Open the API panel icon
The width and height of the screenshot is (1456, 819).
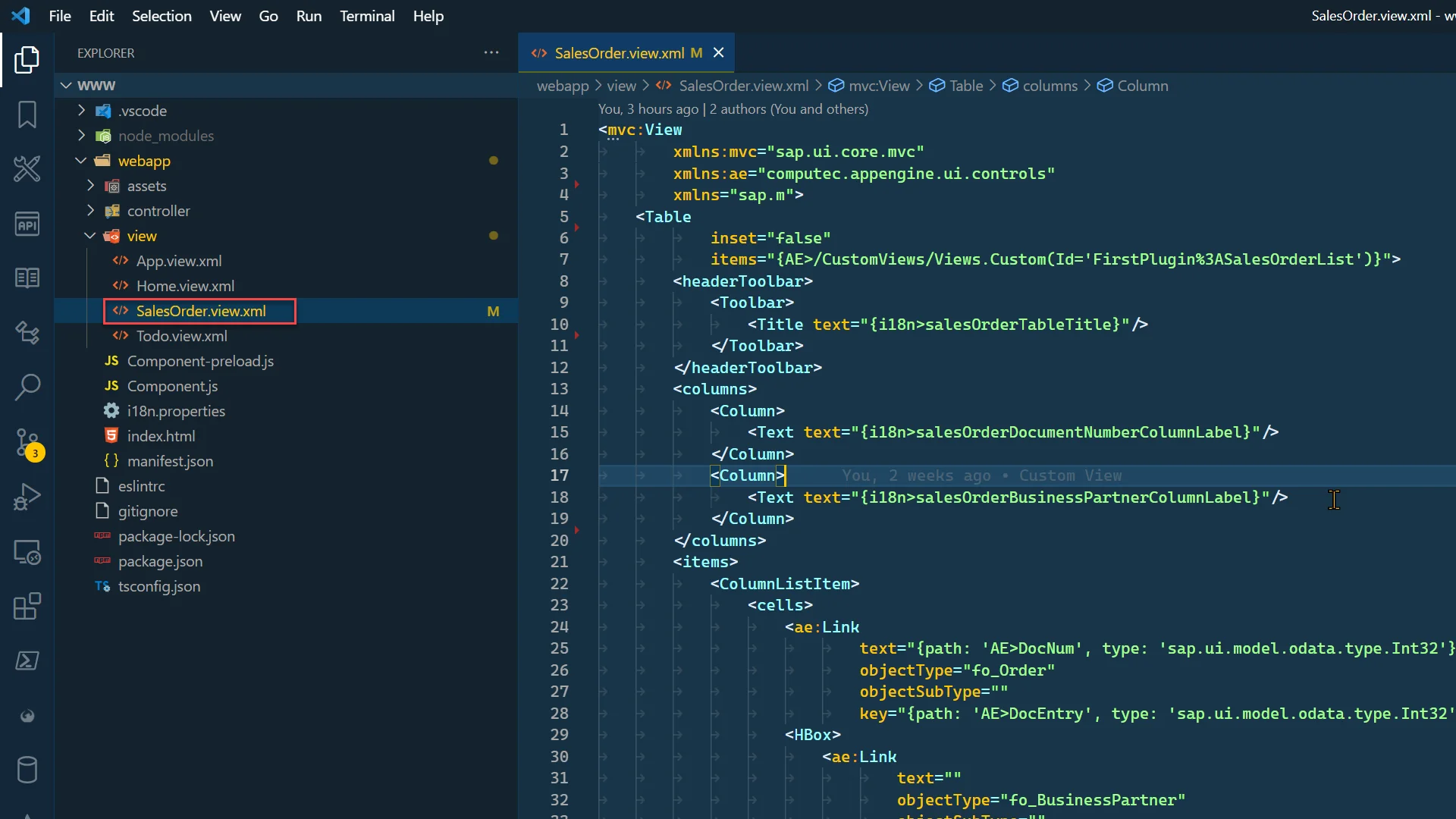[27, 224]
